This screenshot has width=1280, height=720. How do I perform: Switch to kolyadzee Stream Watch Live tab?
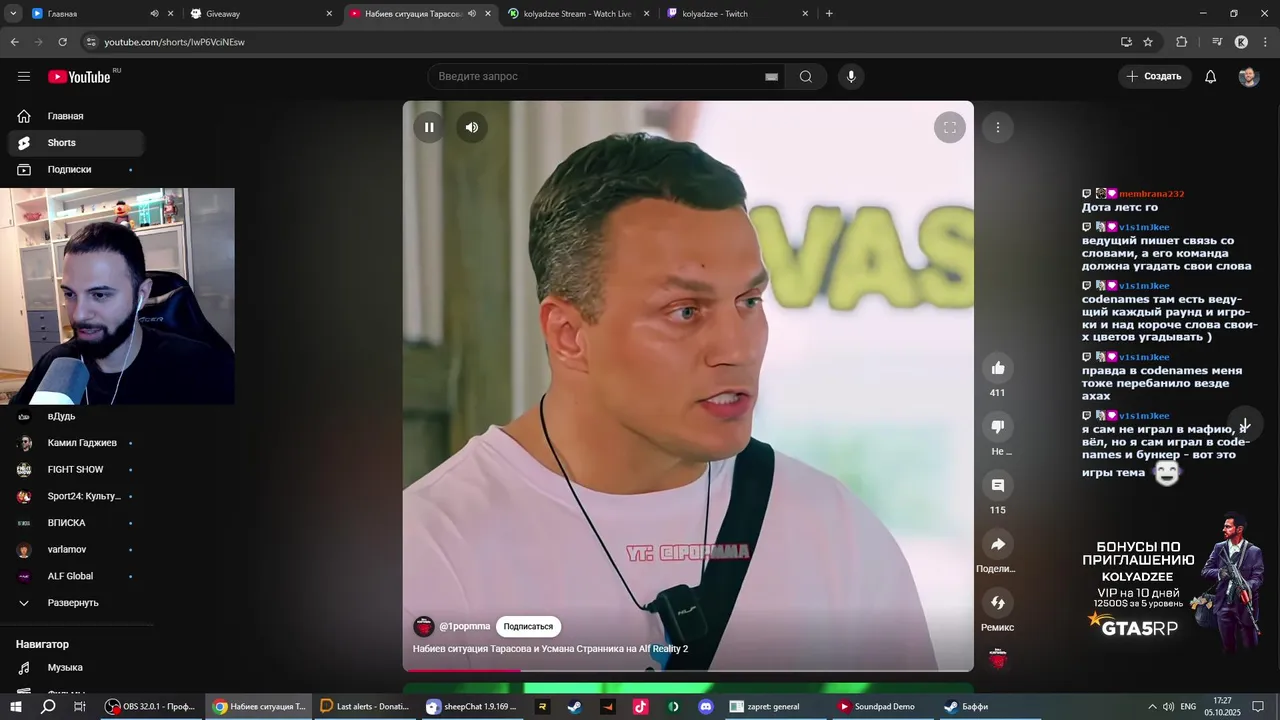[x=578, y=14]
